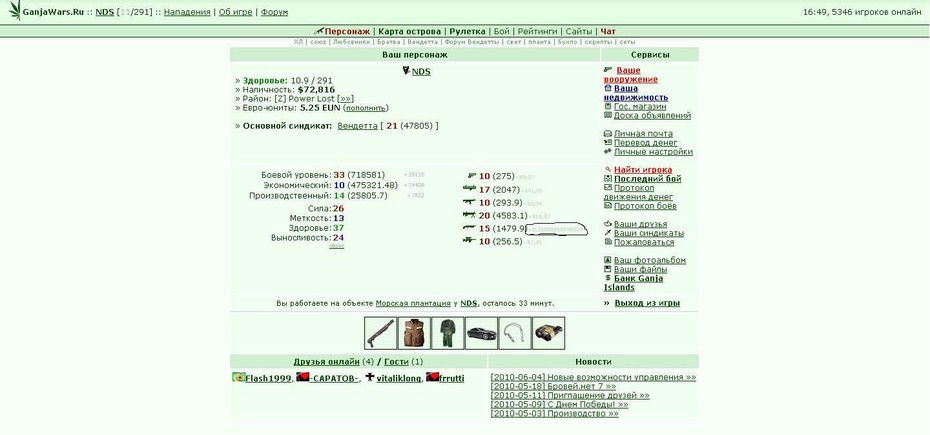Click the black car equipment thumbnail

click(481, 333)
